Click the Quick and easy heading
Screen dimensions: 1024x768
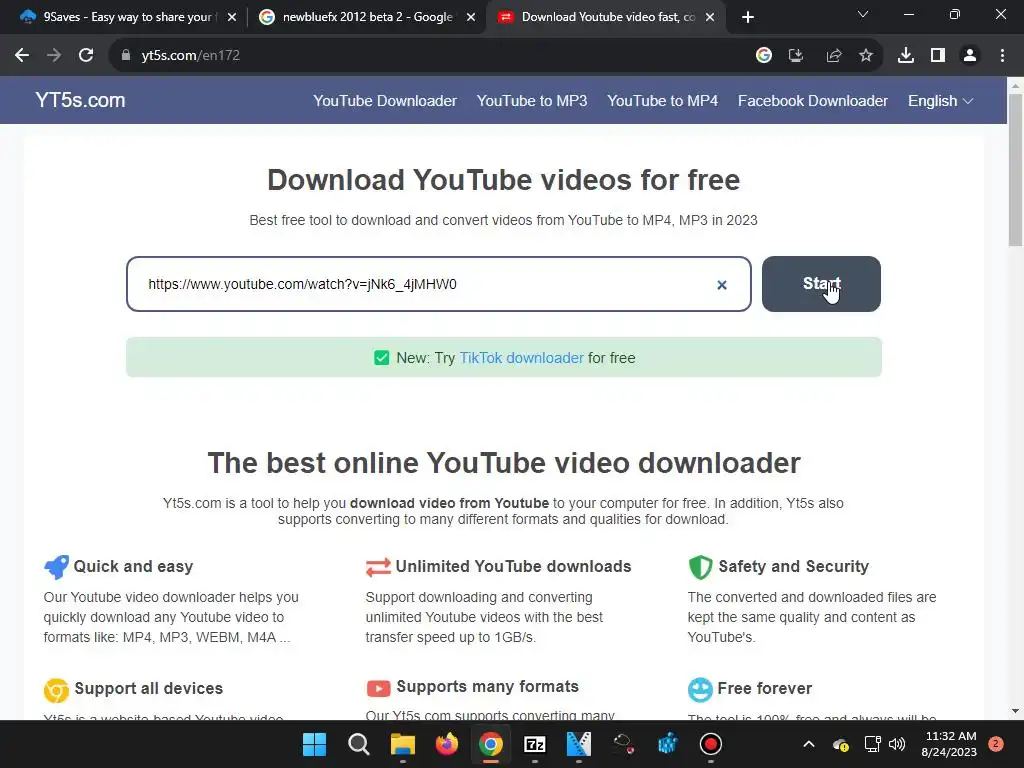coord(133,566)
